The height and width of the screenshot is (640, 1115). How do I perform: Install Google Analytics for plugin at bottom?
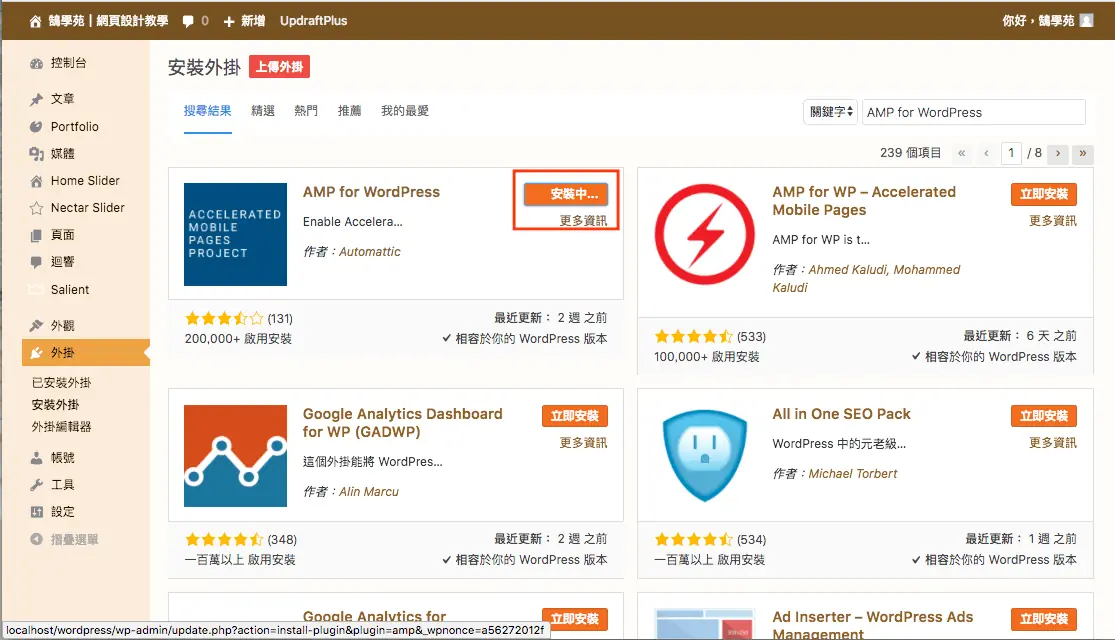(x=575, y=617)
